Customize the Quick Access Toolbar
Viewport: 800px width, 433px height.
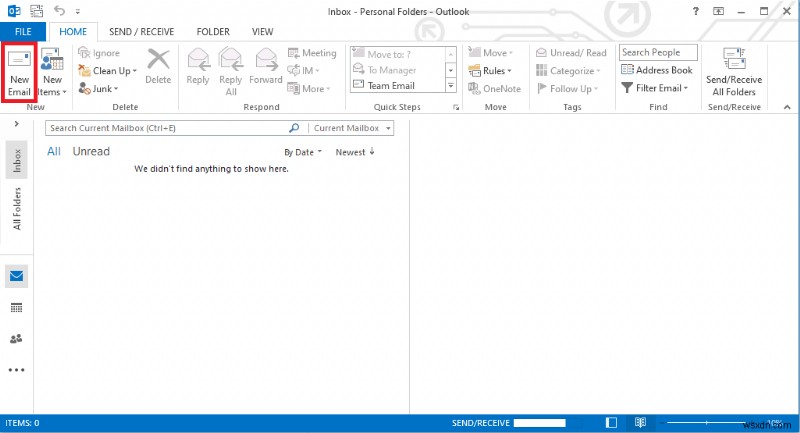tap(78, 11)
